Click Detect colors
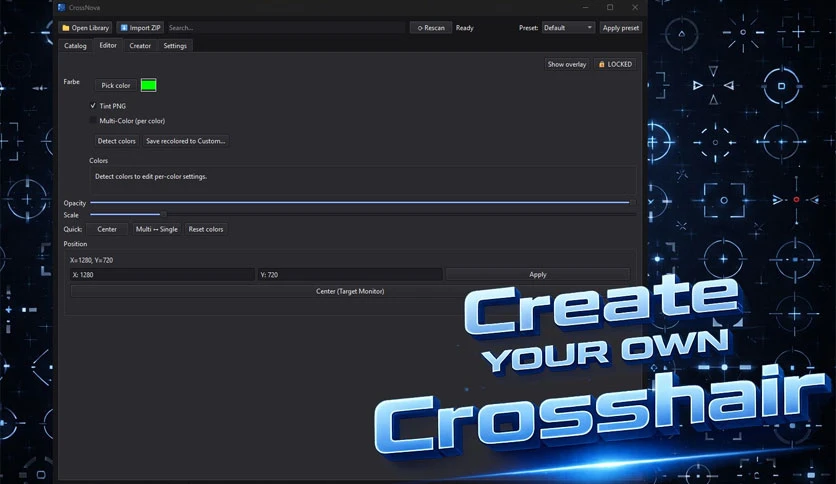 click(116, 141)
